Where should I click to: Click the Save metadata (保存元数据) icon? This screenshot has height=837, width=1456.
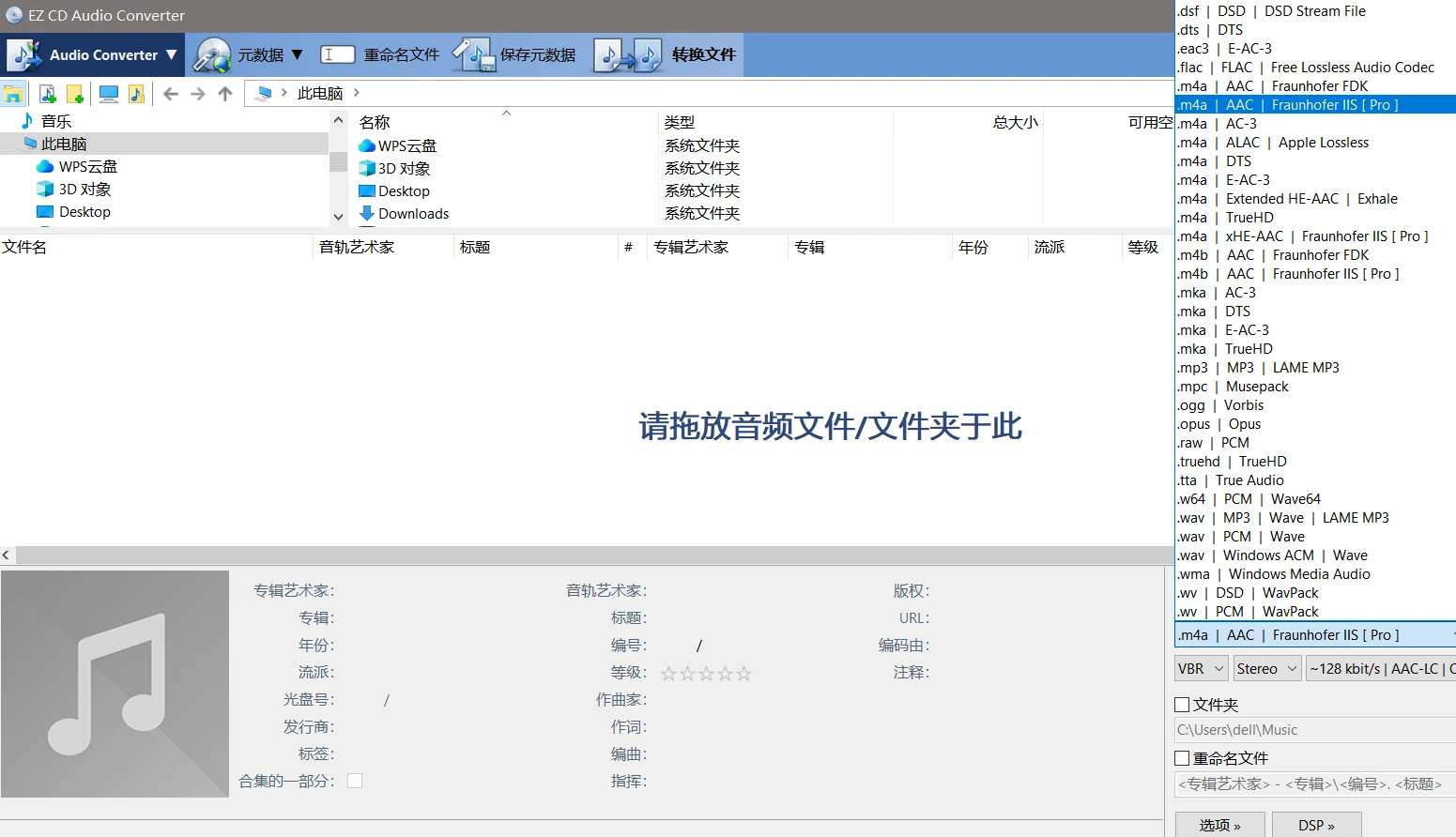[473, 55]
